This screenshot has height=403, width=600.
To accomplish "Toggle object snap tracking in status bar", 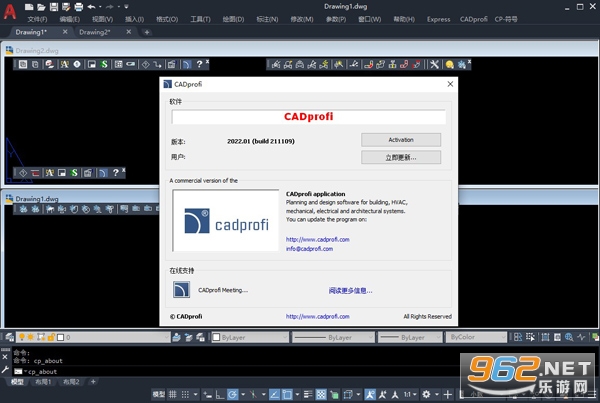I will click(274, 394).
